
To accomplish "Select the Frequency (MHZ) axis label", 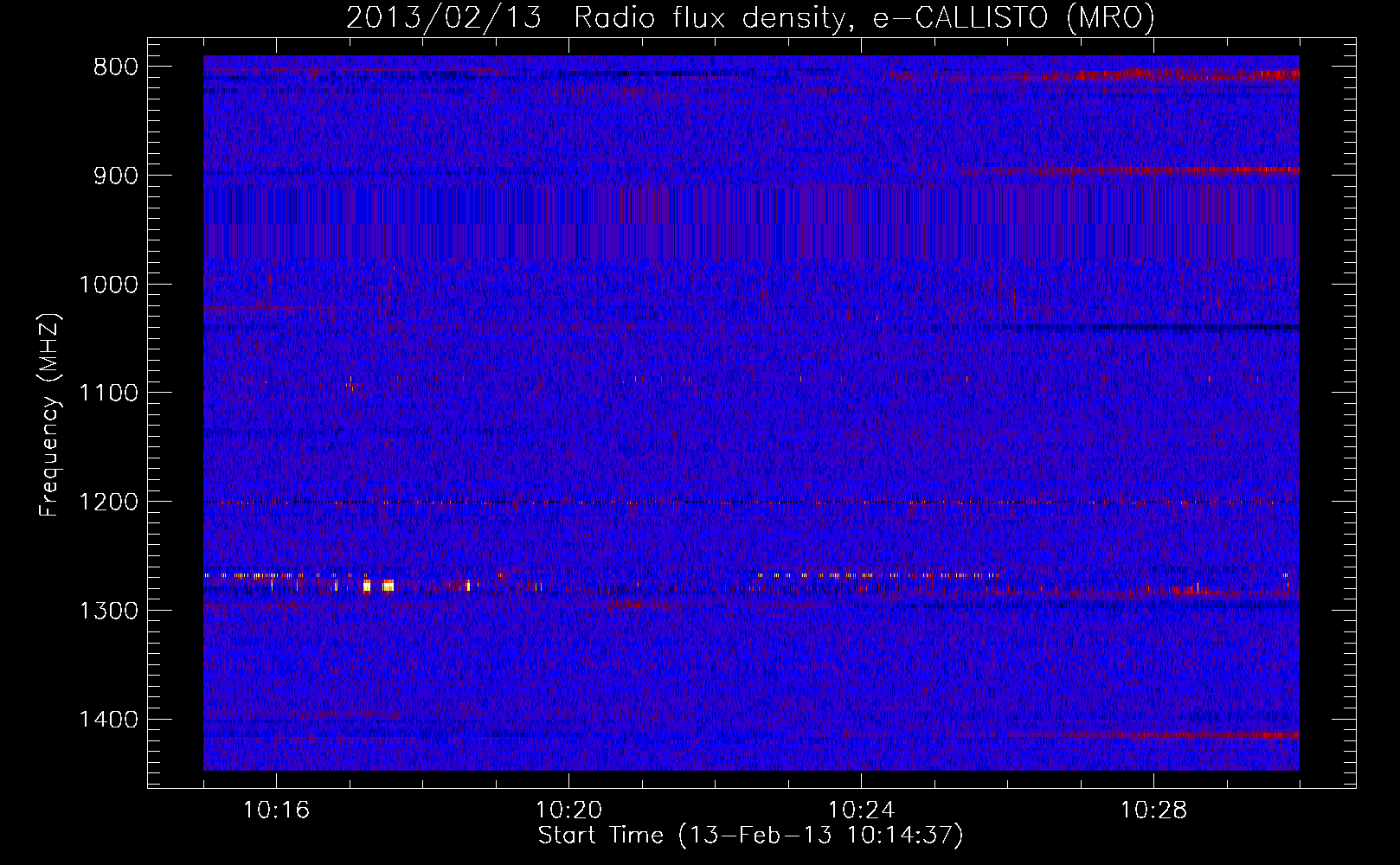I will pyautogui.click(x=49, y=415).
